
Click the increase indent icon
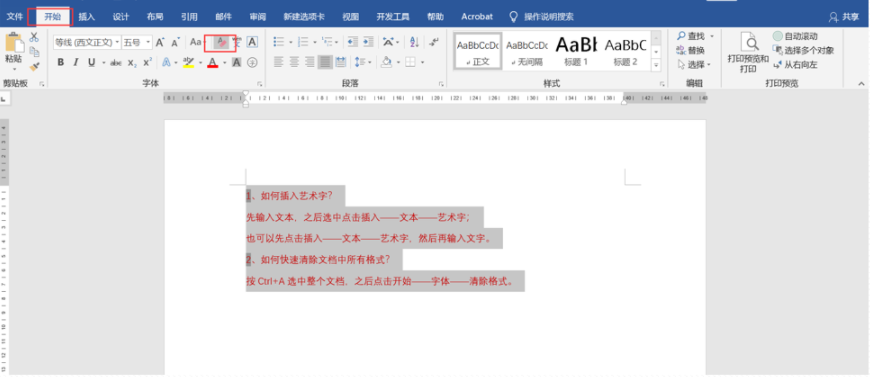coord(368,42)
